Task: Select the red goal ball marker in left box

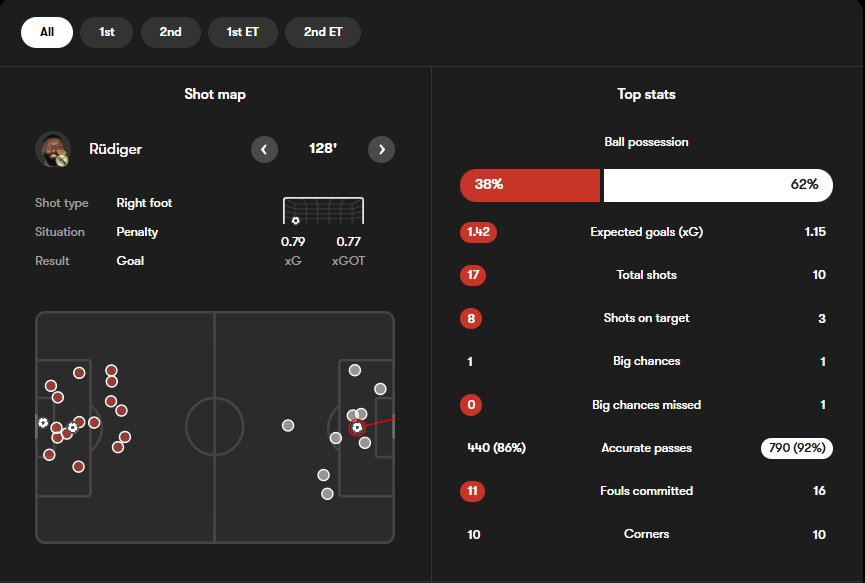Action: pos(72,427)
